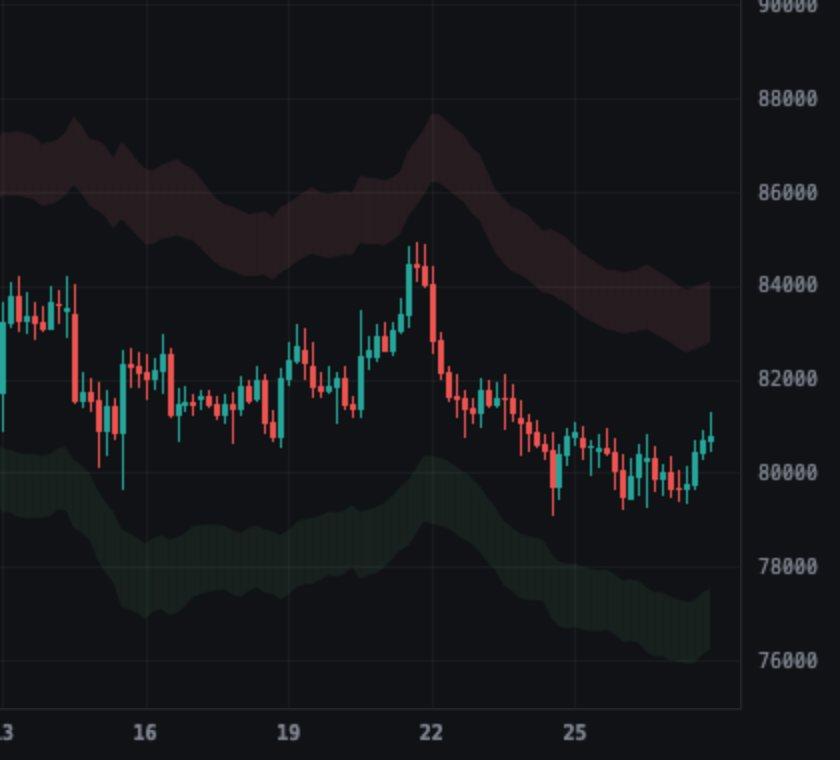The height and width of the screenshot is (760, 840).
Task: Click the date label 22 on time axis
Action: (x=431, y=732)
